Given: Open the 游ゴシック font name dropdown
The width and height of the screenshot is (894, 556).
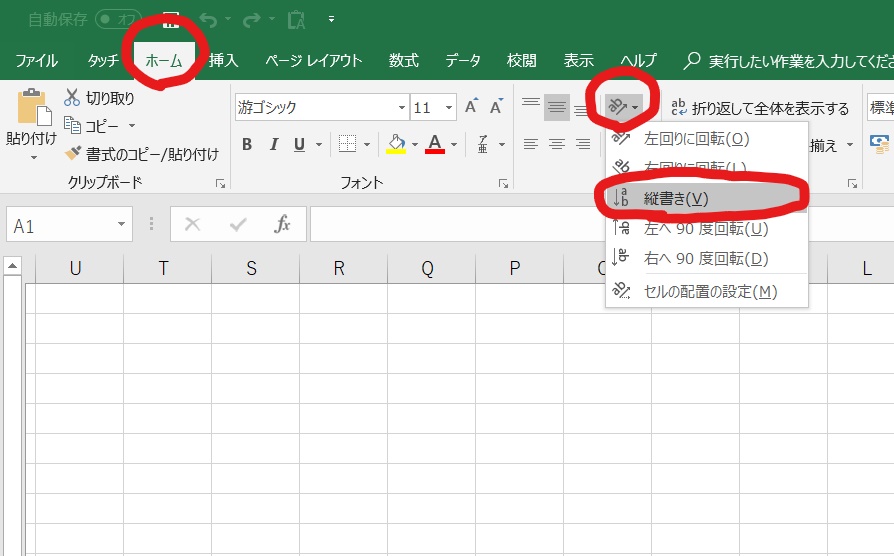Looking at the screenshot, I should point(402,107).
